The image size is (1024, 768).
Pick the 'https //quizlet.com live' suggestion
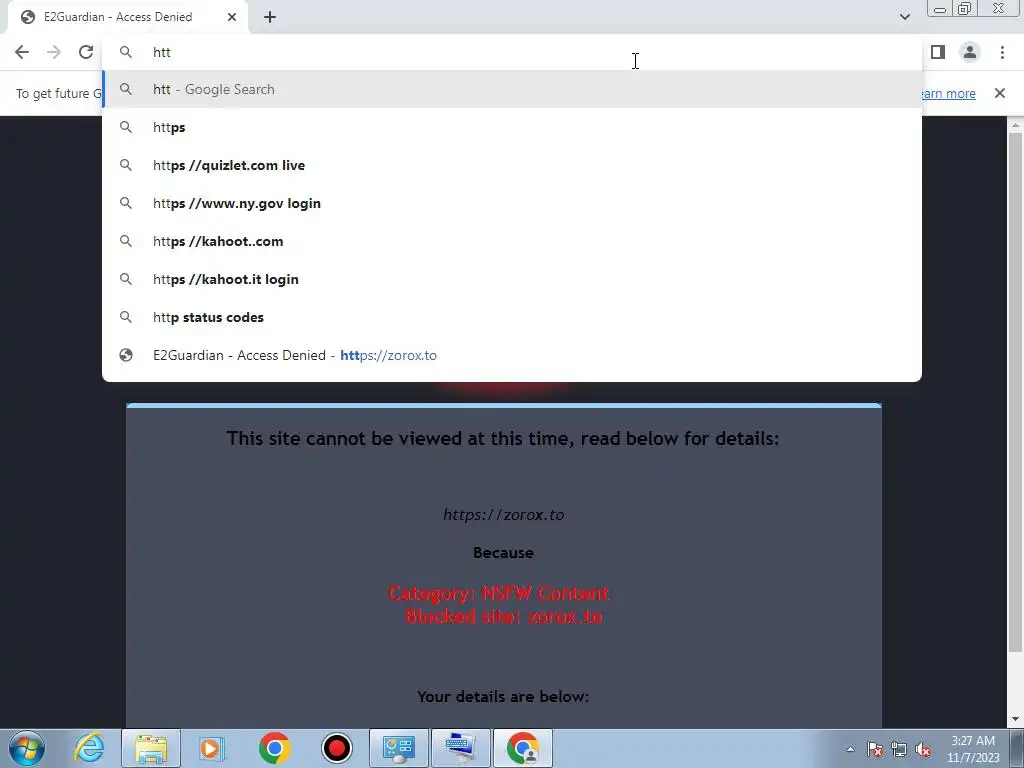pyautogui.click(x=512, y=165)
